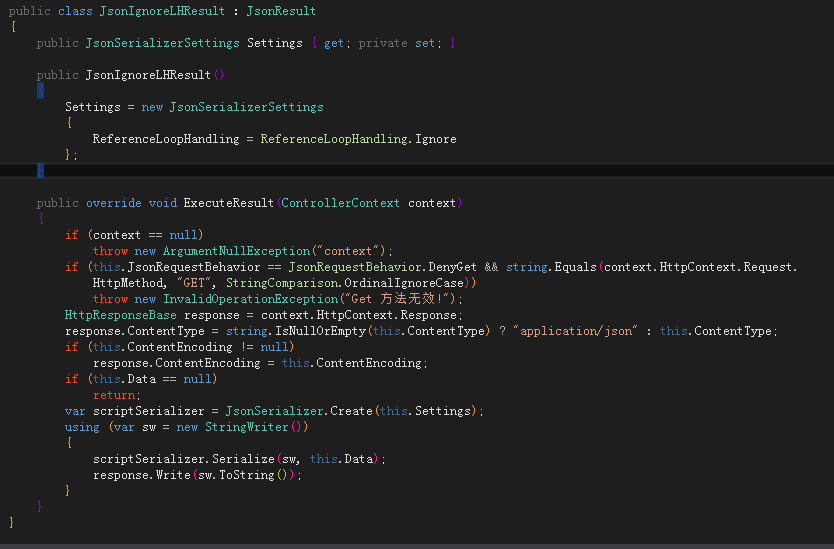Click StringComparison.OrdinalIgnoreCase argument

[345, 282]
